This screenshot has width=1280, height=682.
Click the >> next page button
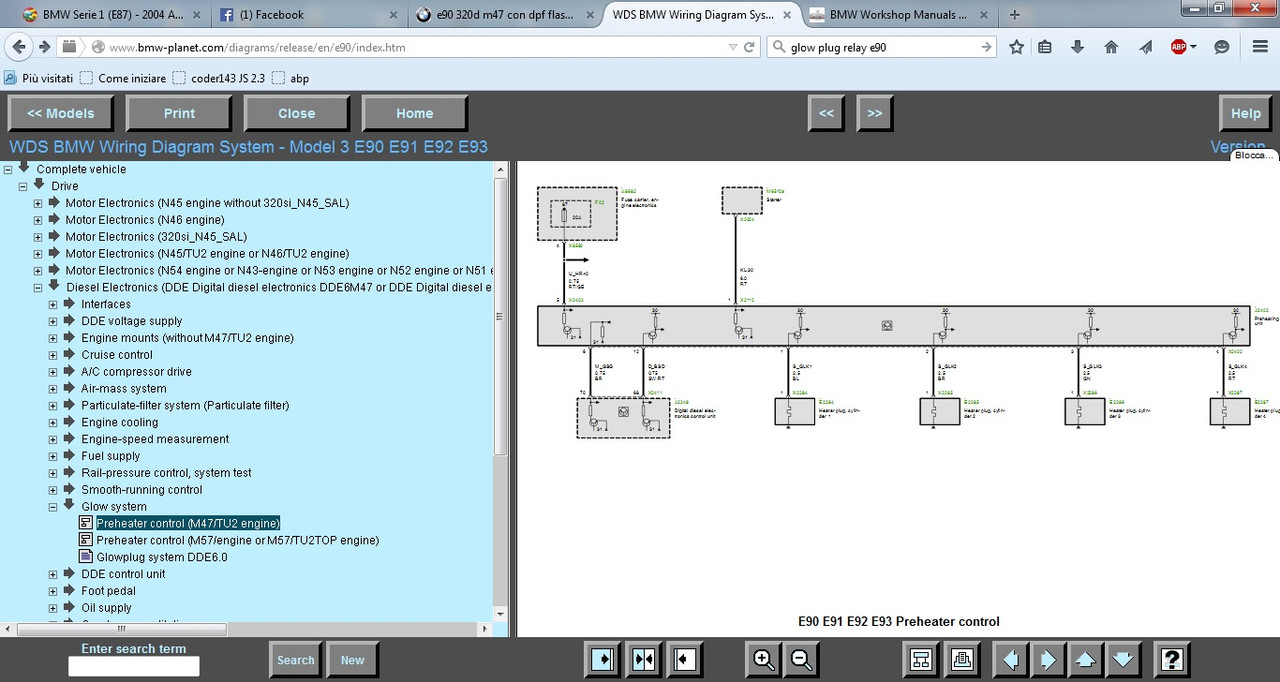tap(875, 113)
